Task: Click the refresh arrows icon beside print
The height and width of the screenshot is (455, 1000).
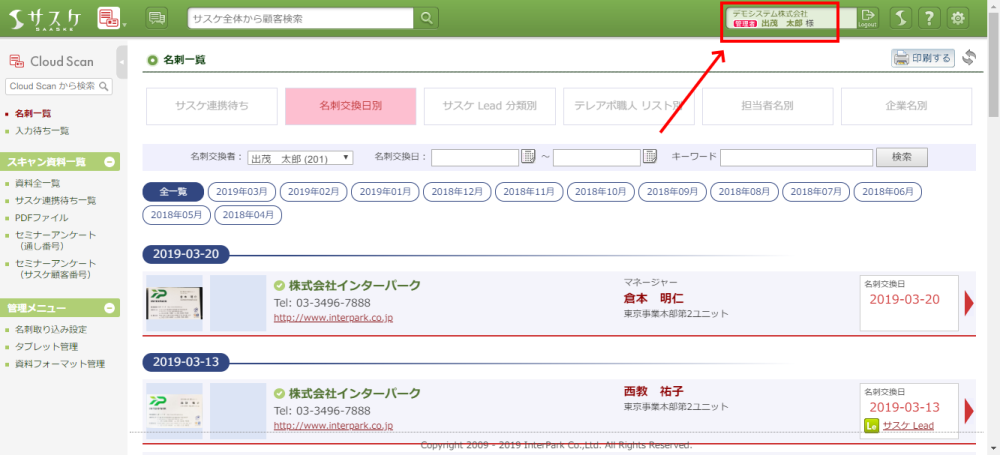Action: click(968, 58)
